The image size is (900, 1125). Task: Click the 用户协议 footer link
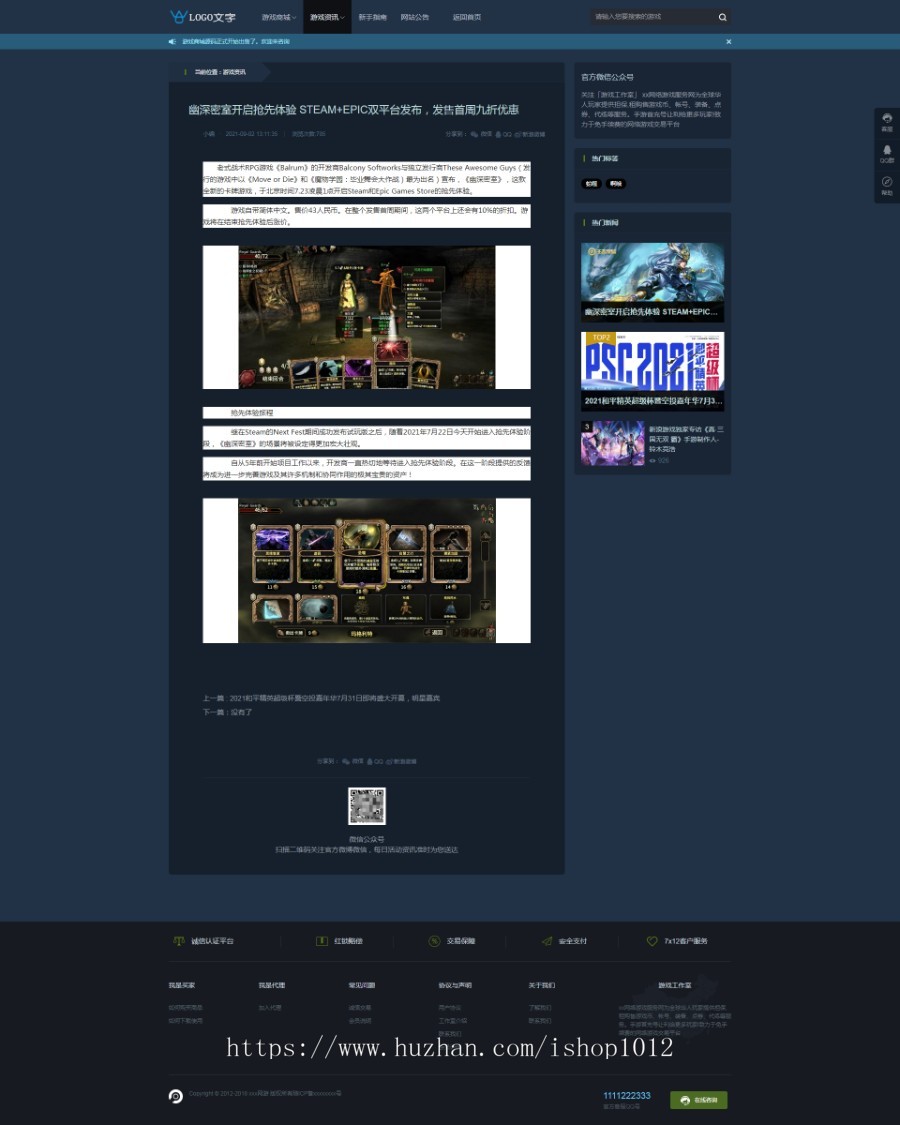(449, 1007)
